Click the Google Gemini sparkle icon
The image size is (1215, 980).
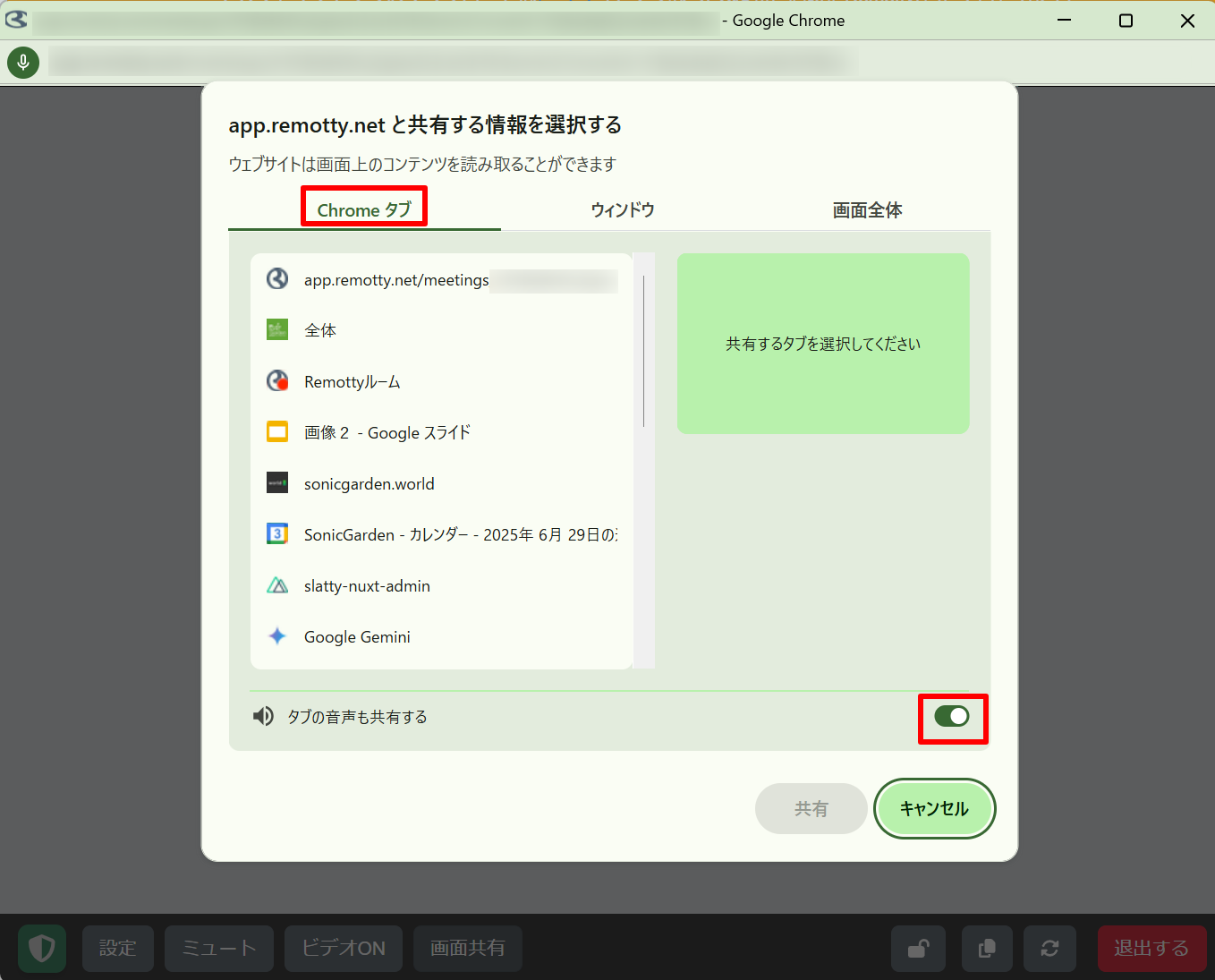click(277, 636)
